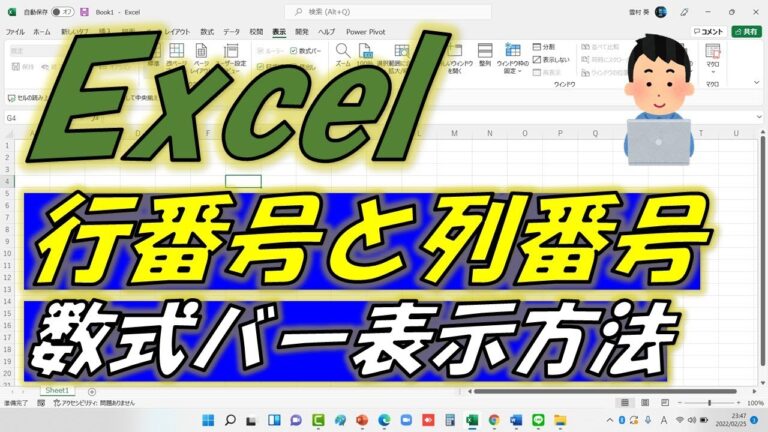Click the zoom in plus button
This screenshot has height=432, width=768.
click(739, 403)
